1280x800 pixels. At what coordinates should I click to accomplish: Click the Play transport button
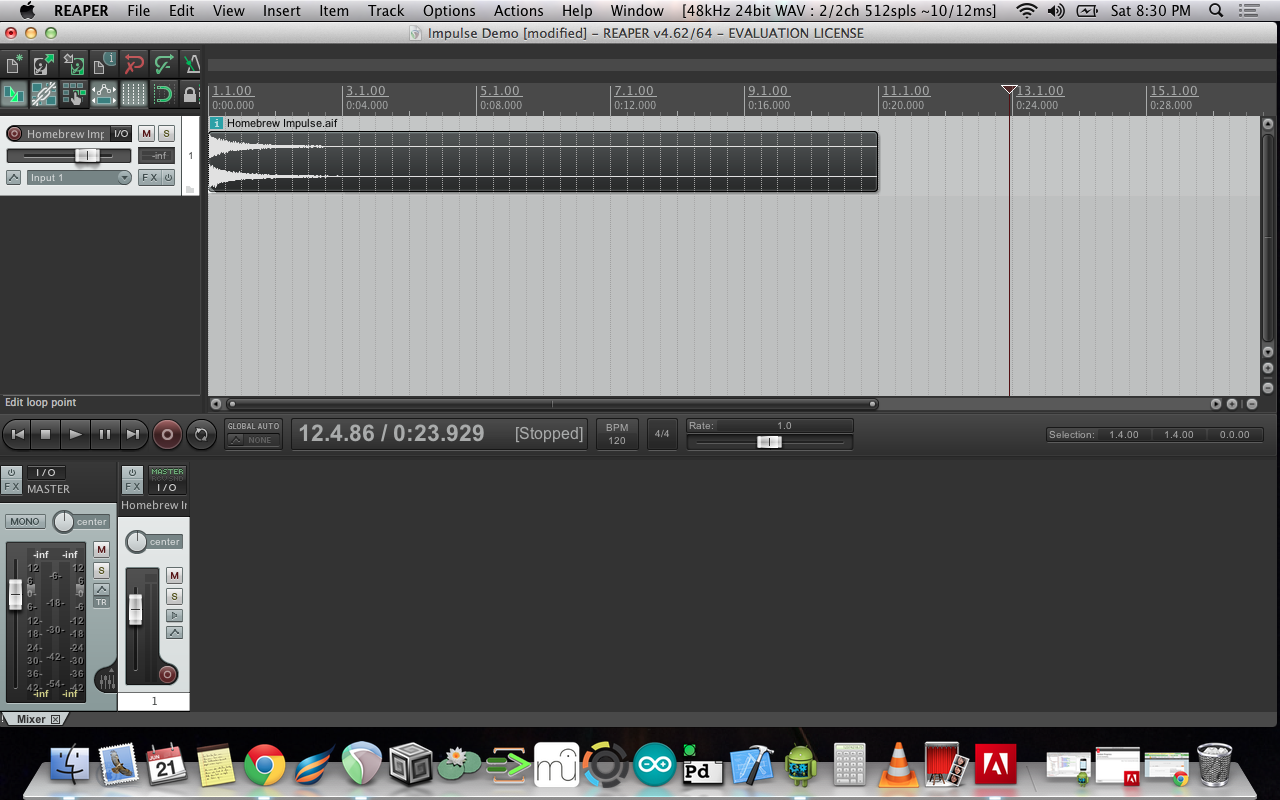point(75,434)
